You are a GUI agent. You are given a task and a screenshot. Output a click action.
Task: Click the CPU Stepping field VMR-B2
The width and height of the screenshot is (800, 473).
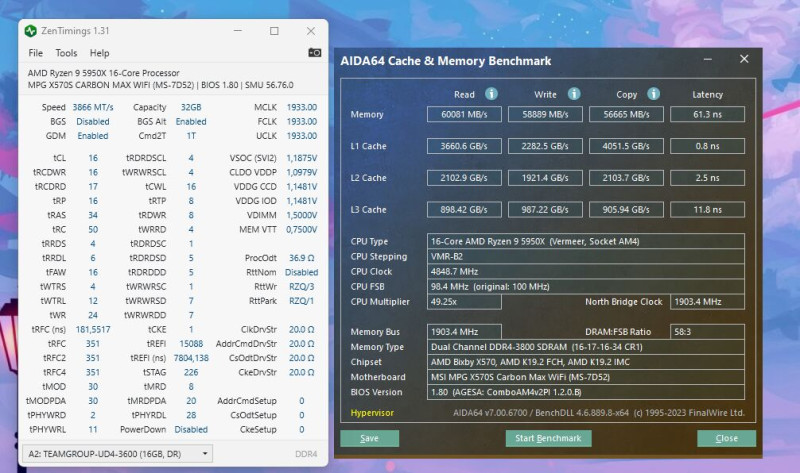586,256
